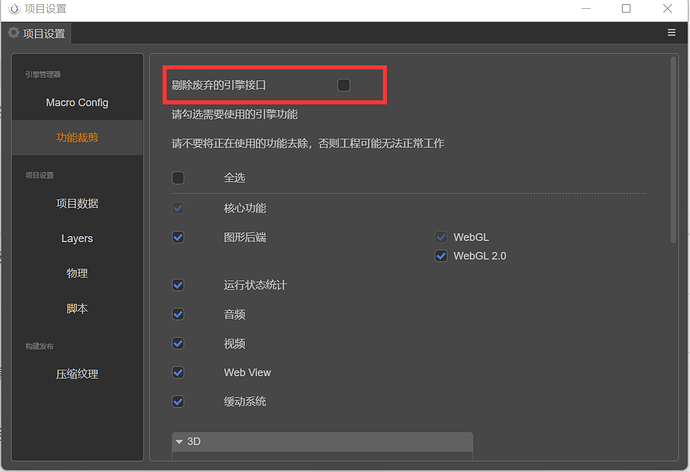Viewport: 690px width, 472px height.
Task: Click the 引擎管理器 section header
Action: click(43, 74)
